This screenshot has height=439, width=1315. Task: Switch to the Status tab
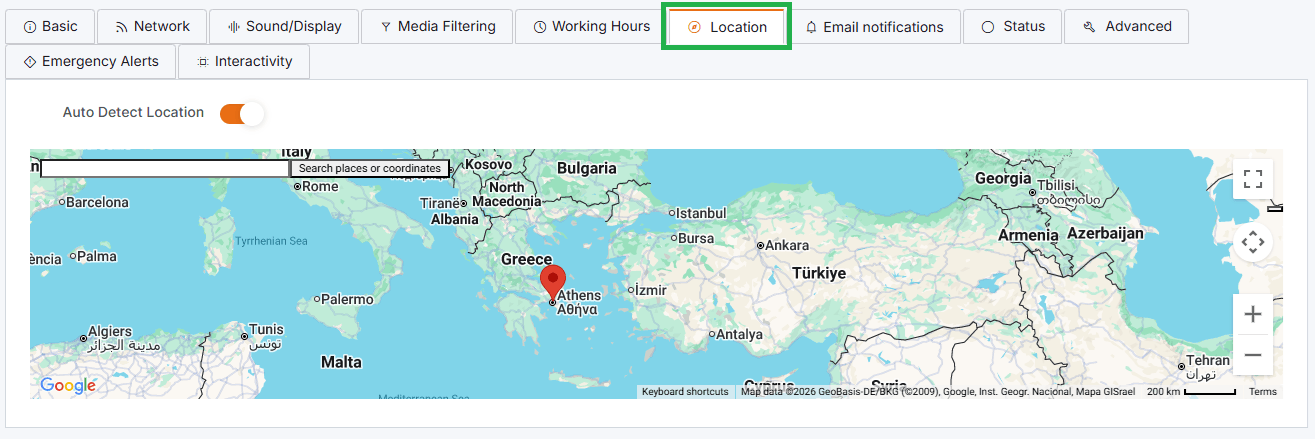pos(1012,27)
